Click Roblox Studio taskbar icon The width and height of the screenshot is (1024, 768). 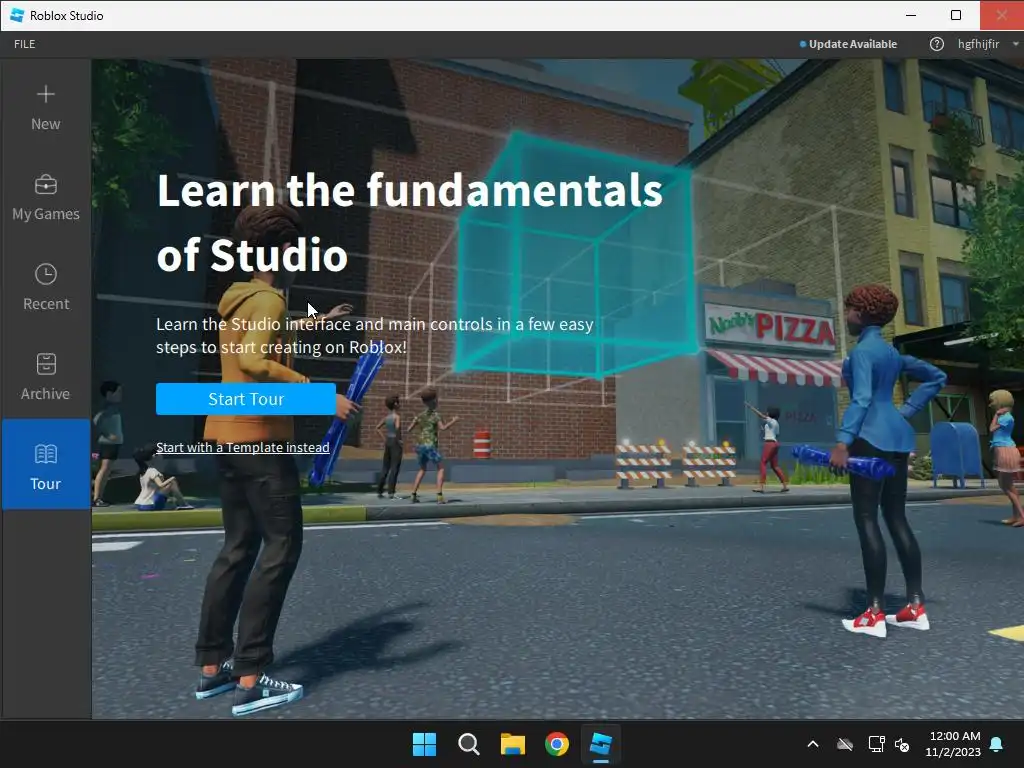point(601,744)
